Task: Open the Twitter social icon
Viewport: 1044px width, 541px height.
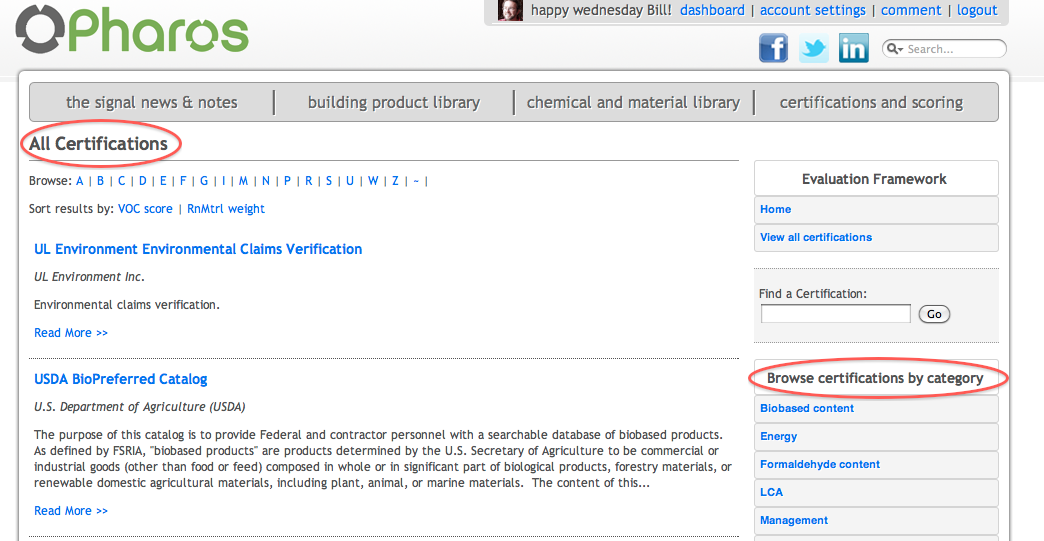Action: click(813, 48)
